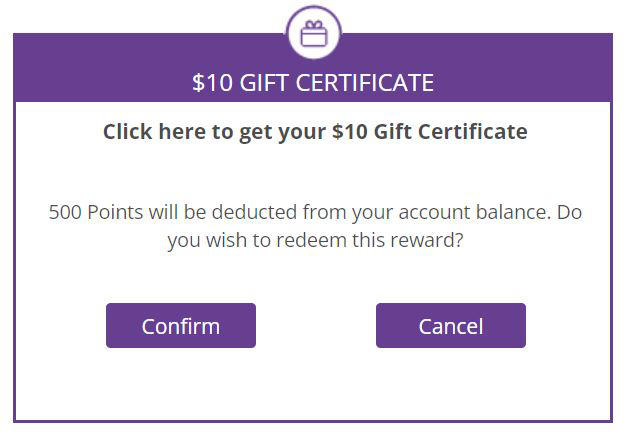Click the purple header banner
Image resolution: width=636 pixels, height=442 pixels.
pos(313,68)
